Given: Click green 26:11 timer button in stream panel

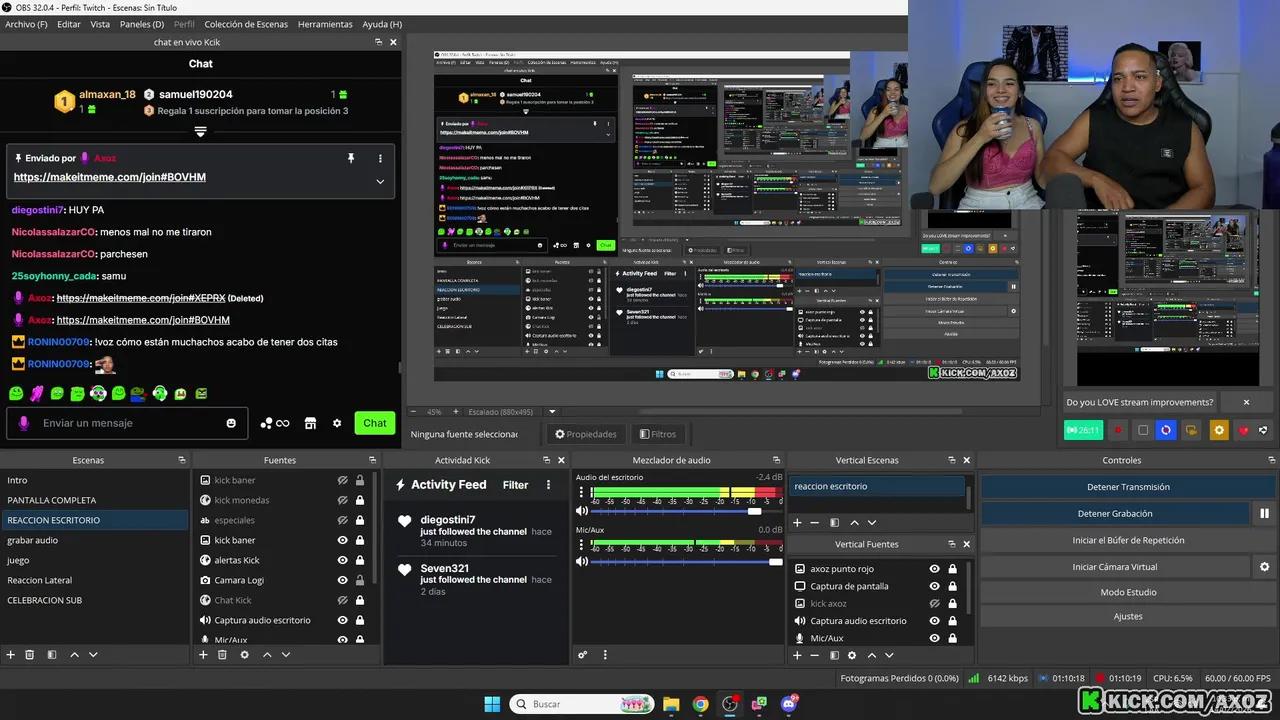Looking at the screenshot, I should pyautogui.click(x=1083, y=430).
